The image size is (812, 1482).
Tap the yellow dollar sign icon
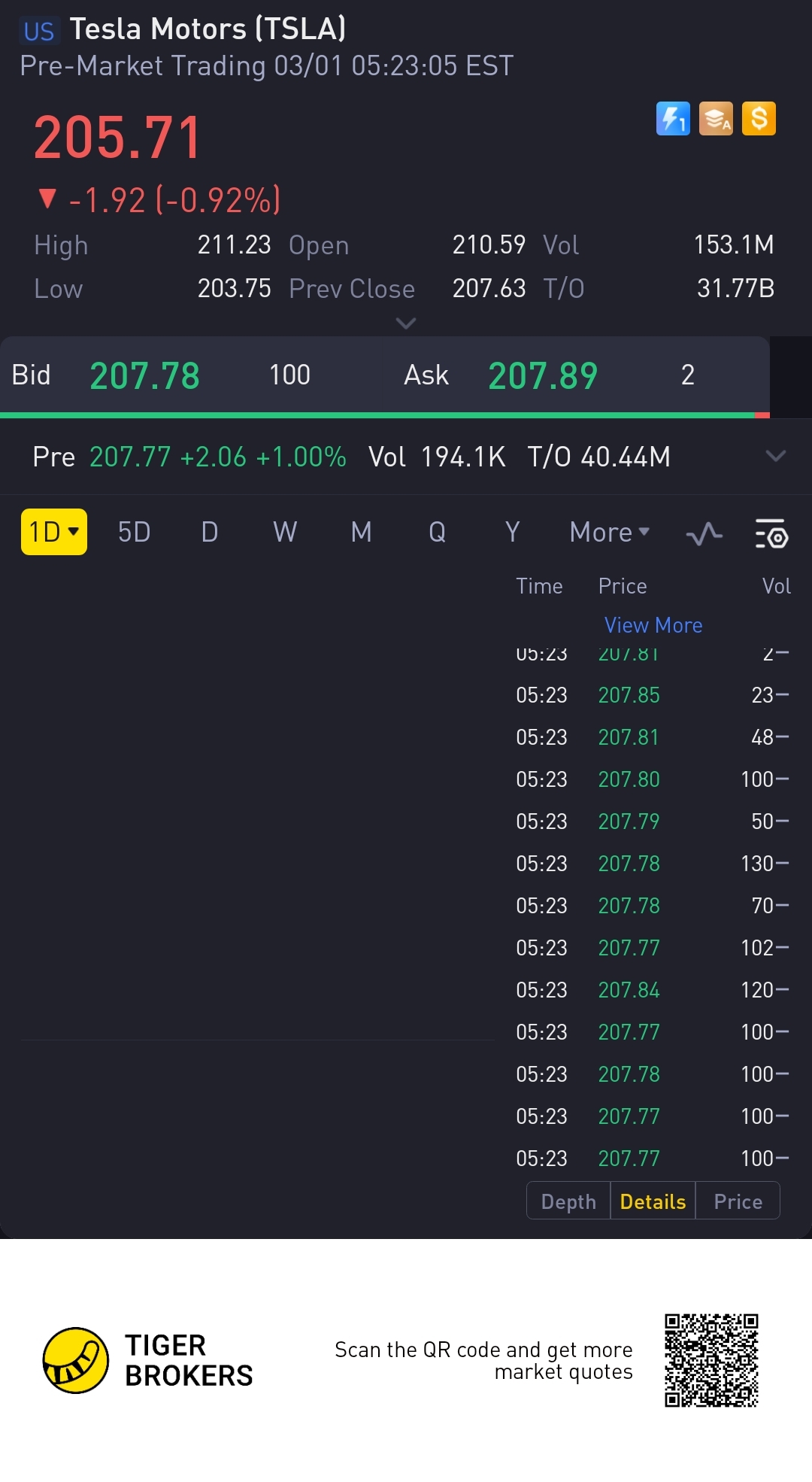pyautogui.click(x=759, y=119)
